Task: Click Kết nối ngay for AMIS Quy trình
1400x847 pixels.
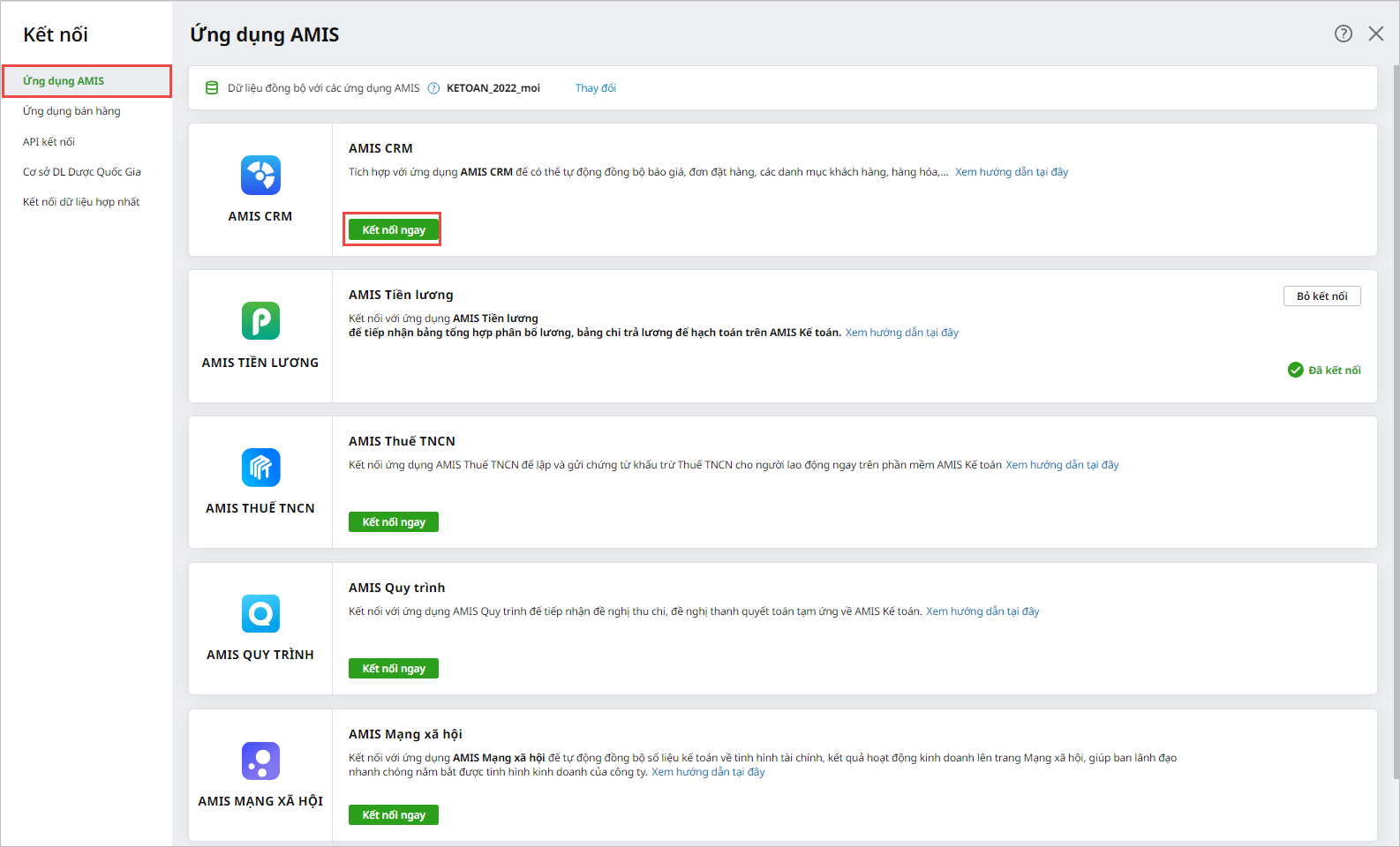Action: pos(394,669)
